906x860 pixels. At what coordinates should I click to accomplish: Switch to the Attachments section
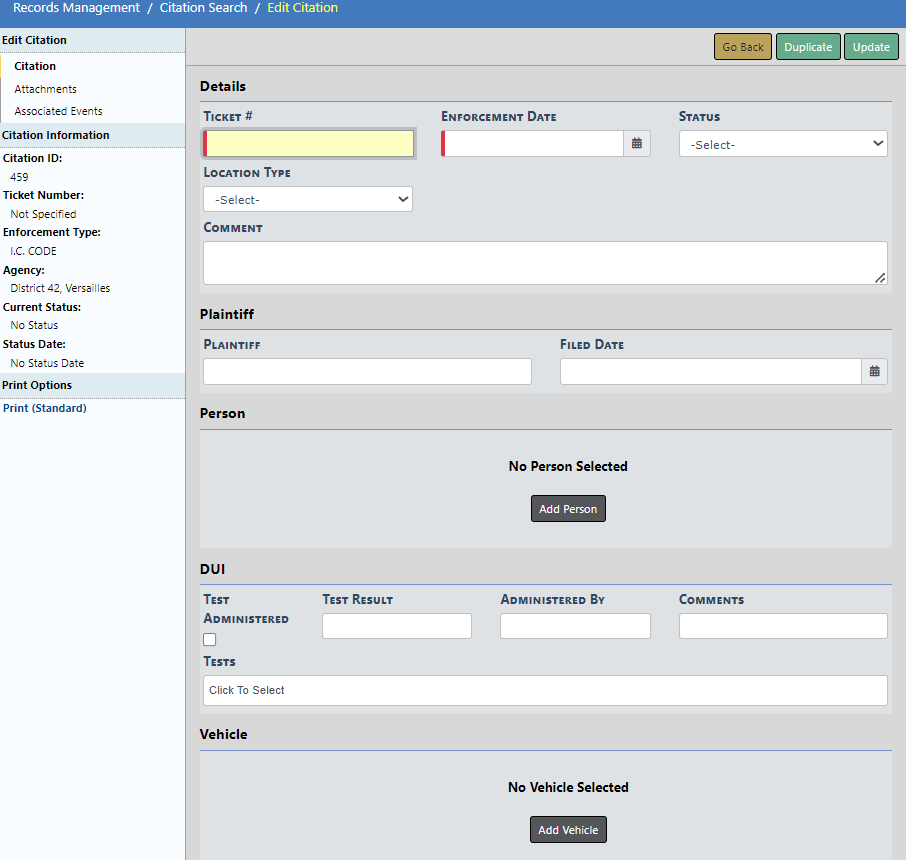pyautogui.click(x=45, y=89)
